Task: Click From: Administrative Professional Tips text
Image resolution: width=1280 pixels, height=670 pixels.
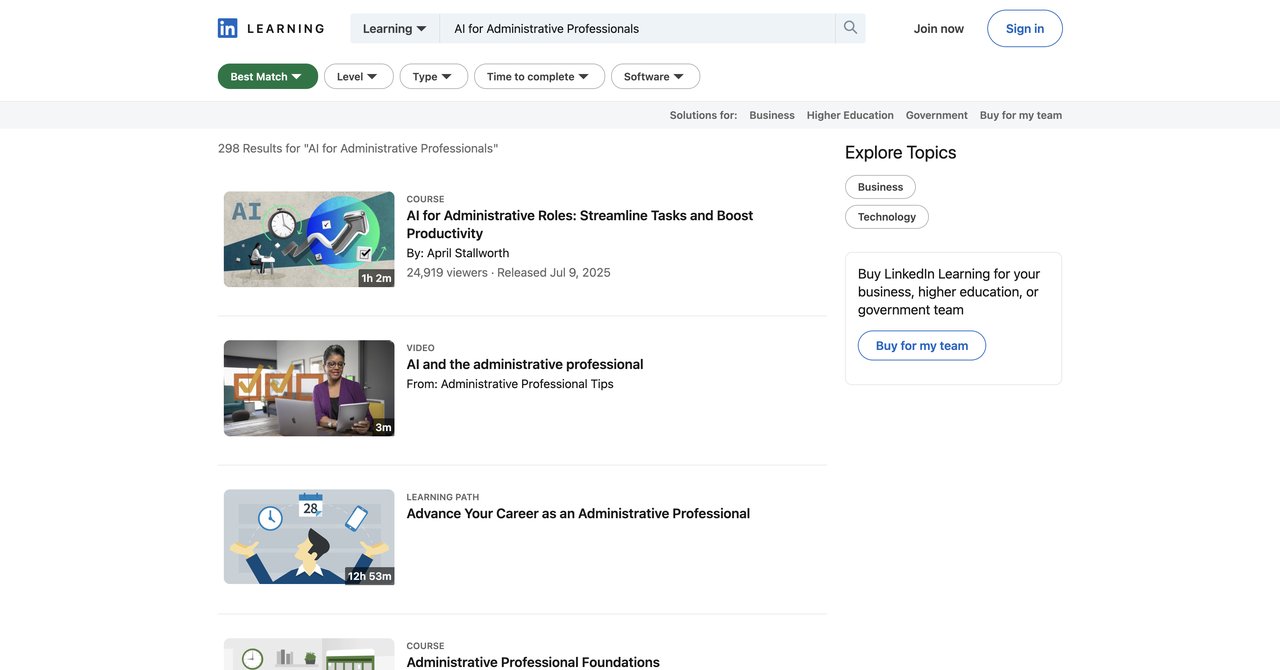Action: tap(510, 384)
